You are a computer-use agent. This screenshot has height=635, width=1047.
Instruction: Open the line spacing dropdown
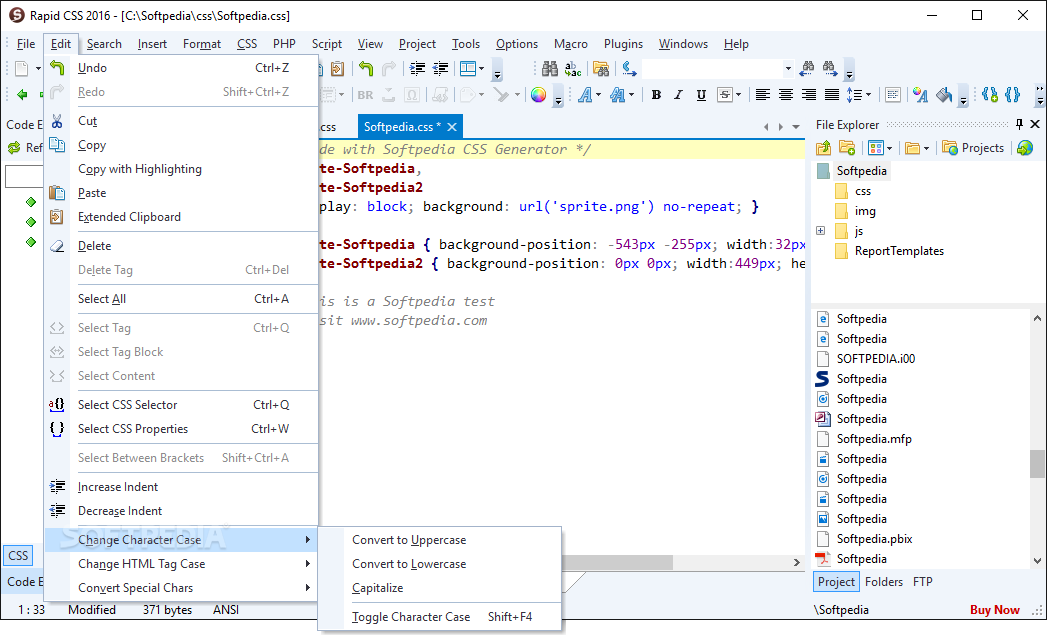click(x=868, y=95)
